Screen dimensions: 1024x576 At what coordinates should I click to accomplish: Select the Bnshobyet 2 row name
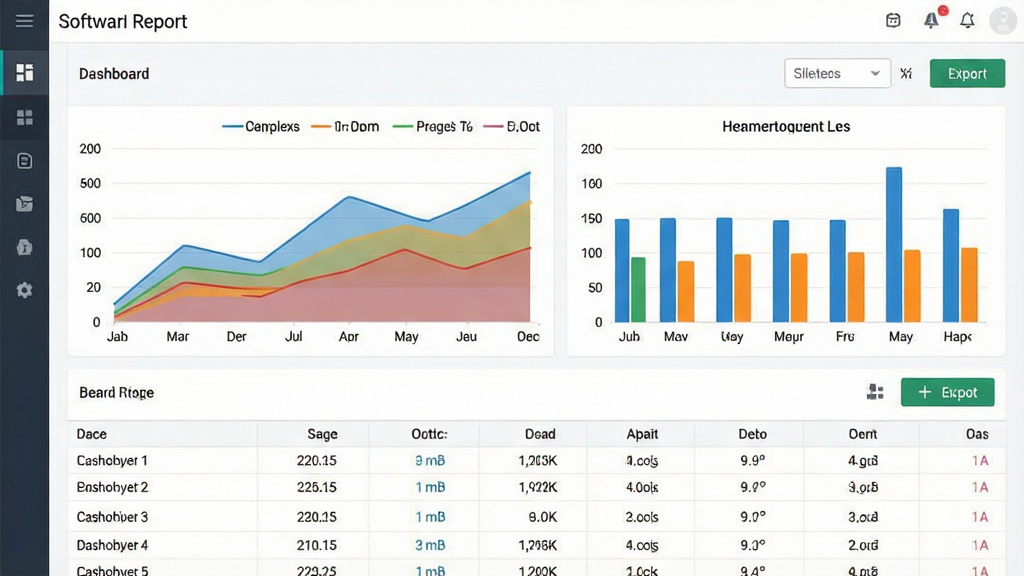[112, 487]
